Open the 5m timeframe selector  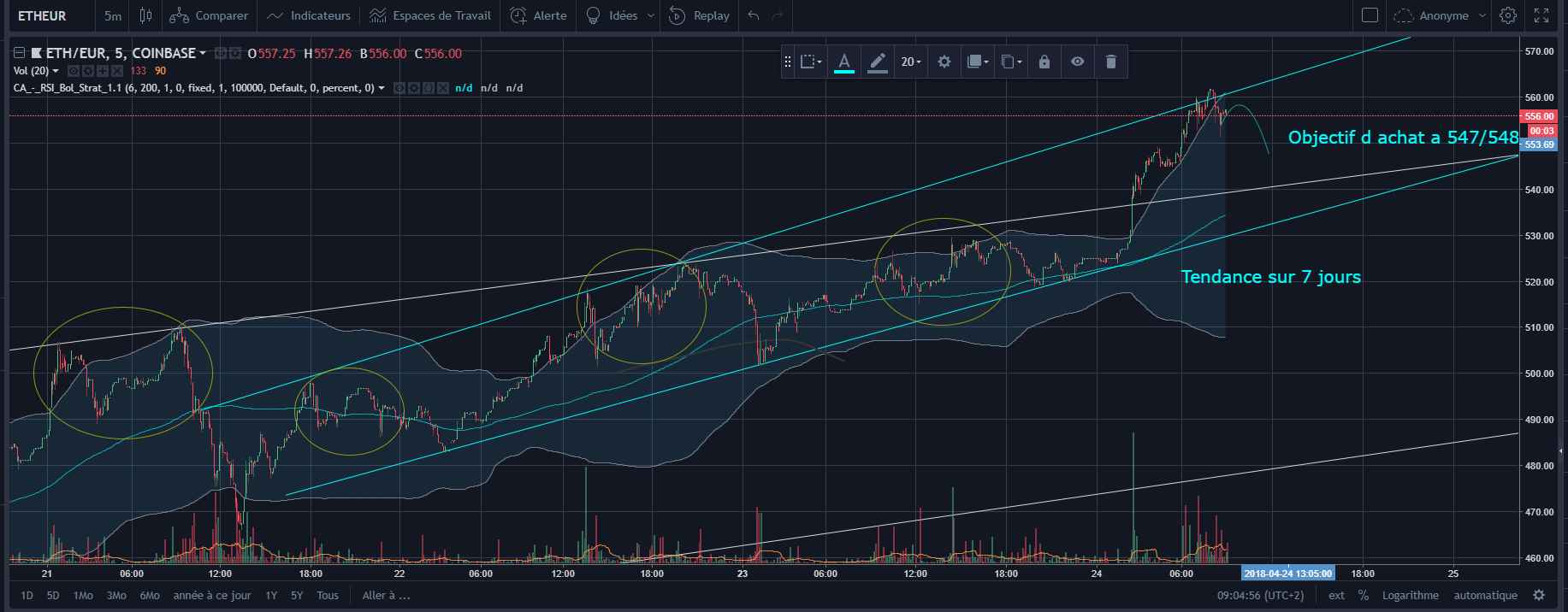113,15
